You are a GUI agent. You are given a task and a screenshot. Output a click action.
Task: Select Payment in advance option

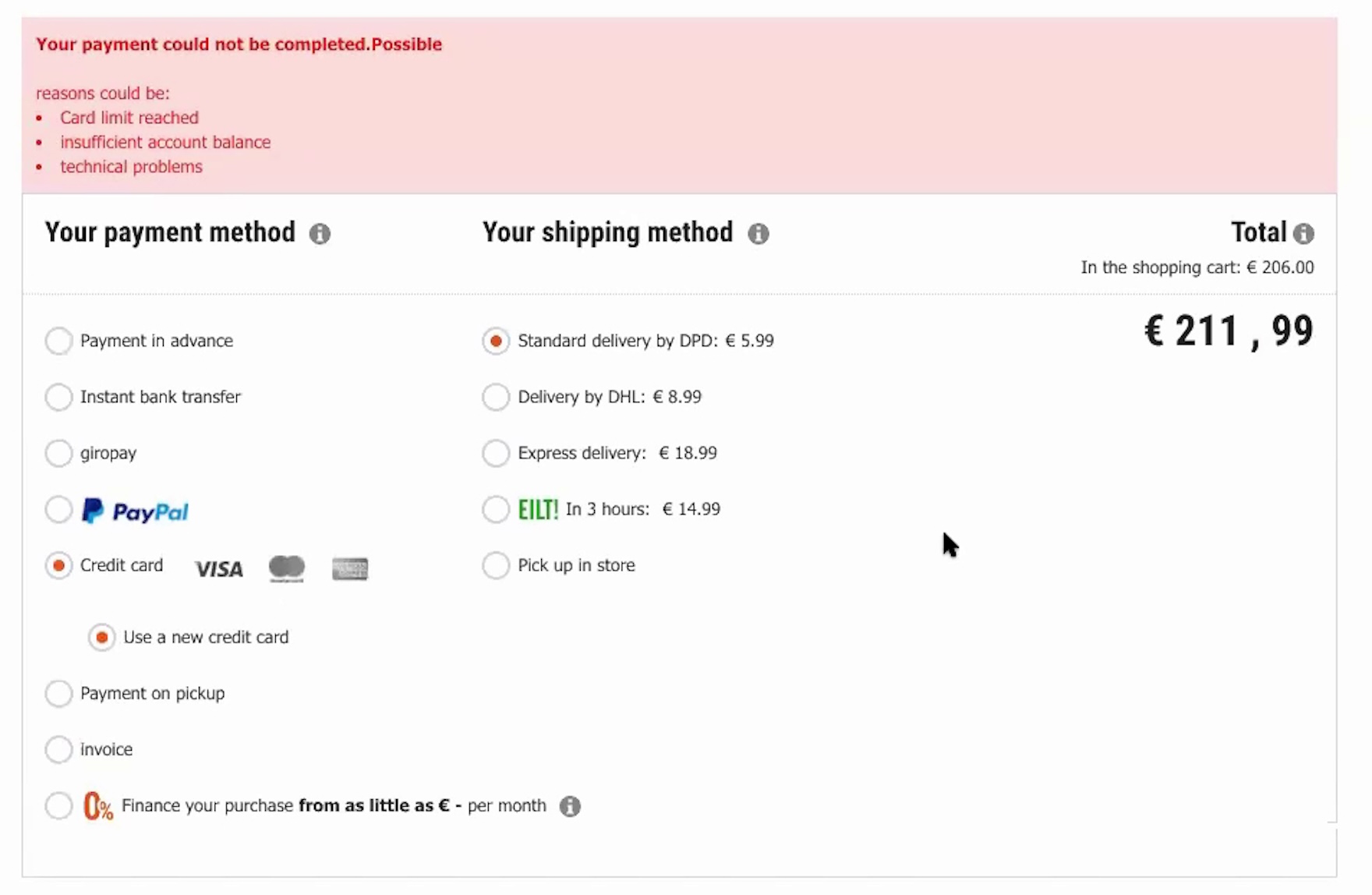click(x=58, y=341)
